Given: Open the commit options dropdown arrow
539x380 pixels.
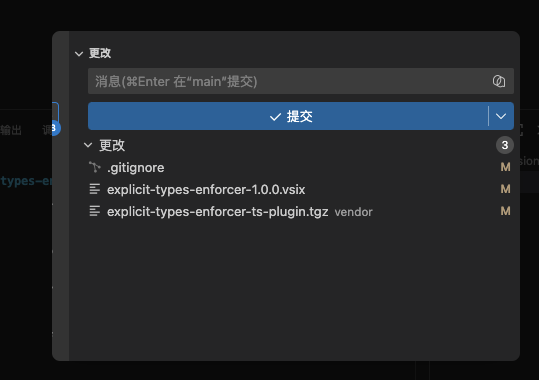Looking at the screenshot, I should click(x=501, y=116).
